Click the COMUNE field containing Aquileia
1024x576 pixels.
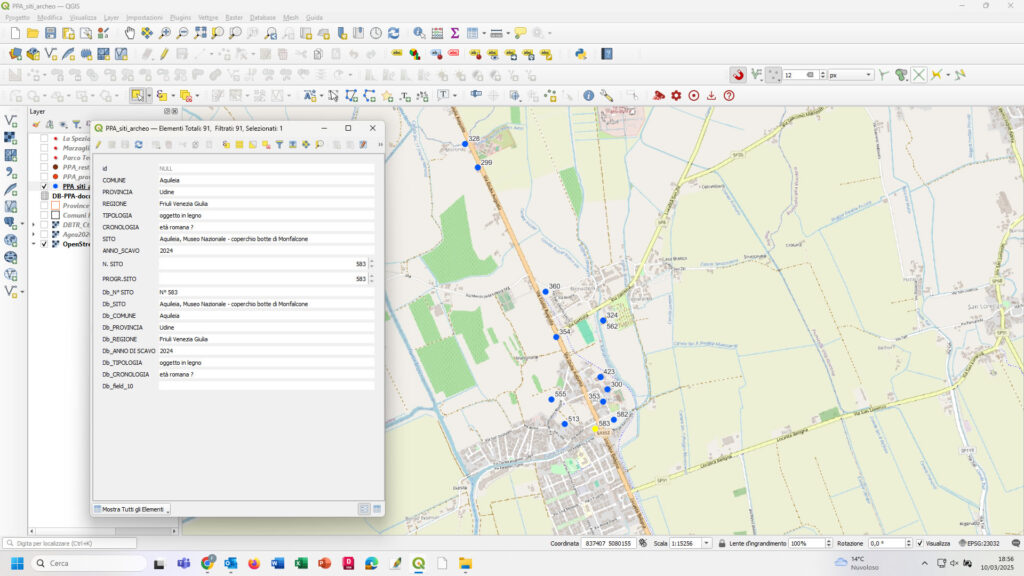pos(265,180)
